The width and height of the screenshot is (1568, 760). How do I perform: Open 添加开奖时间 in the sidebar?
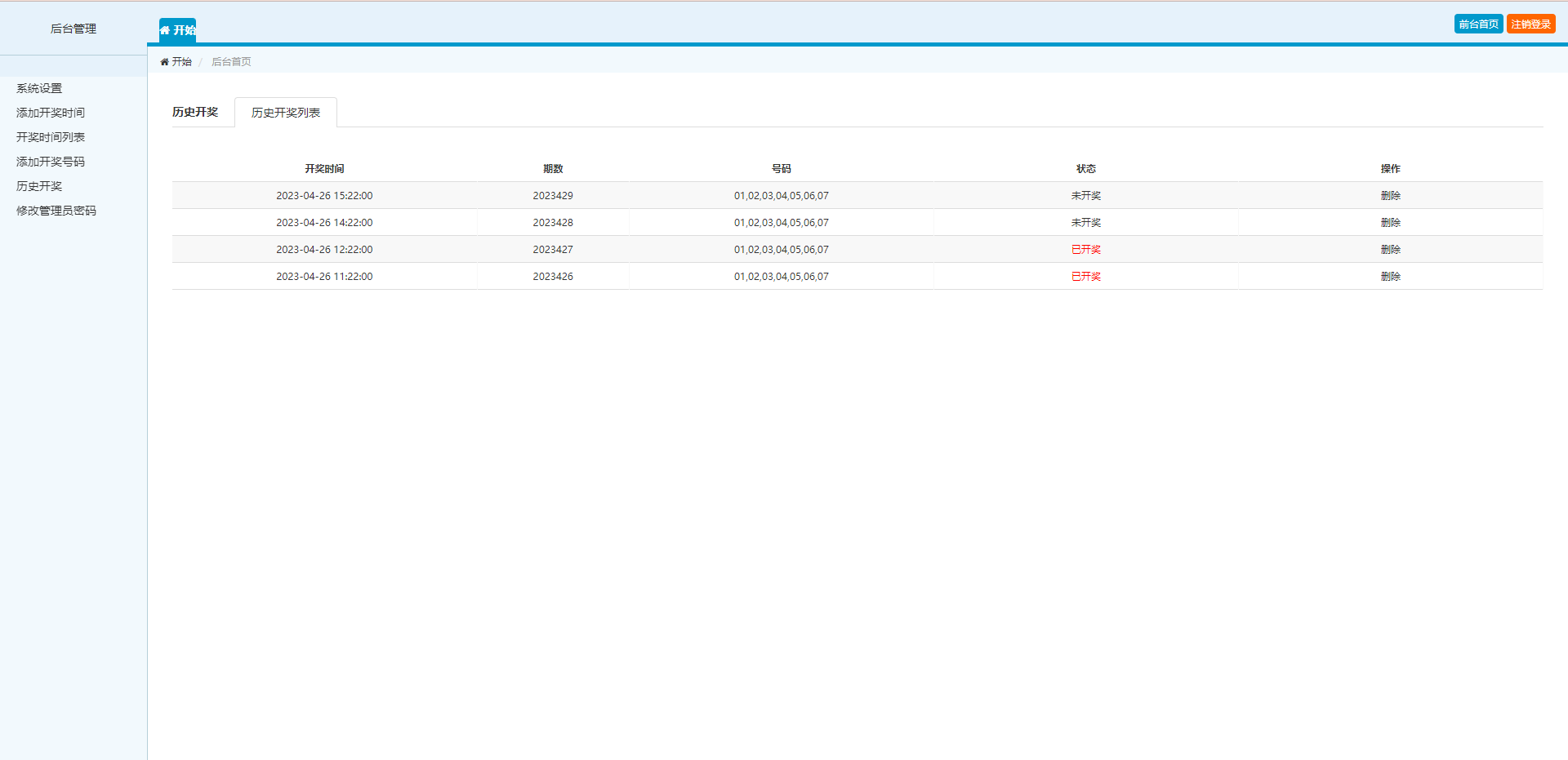(51, 113)
